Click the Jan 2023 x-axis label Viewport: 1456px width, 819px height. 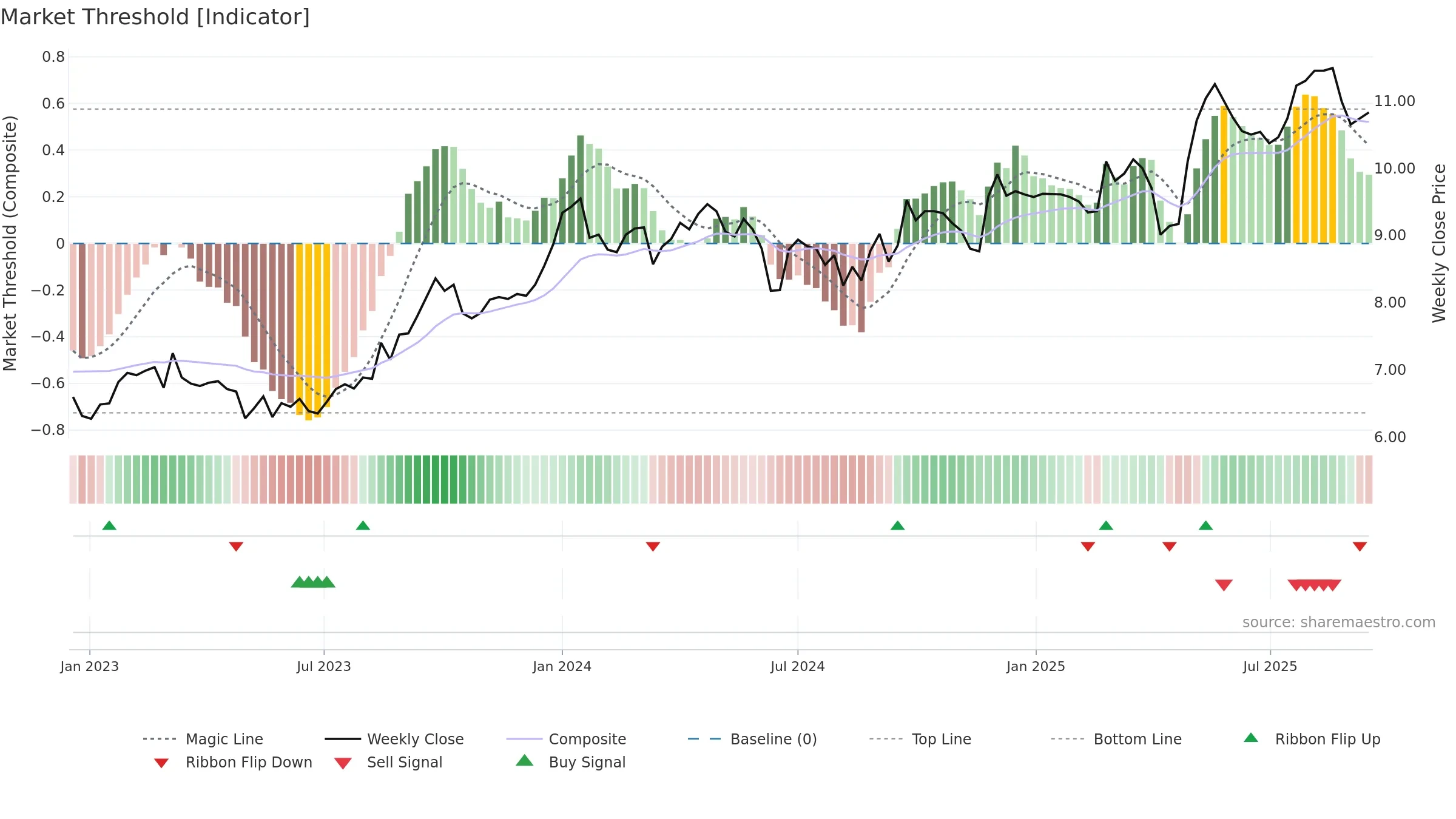coord(90,666)
